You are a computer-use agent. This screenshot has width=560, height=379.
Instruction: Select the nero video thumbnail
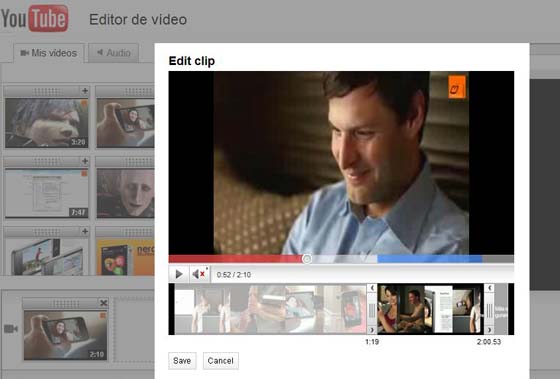(x=125, y=257)
